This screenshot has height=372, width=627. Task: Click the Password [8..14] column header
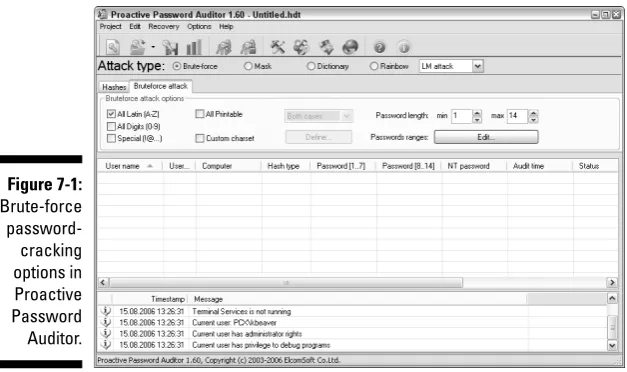[x=408, y=166]
